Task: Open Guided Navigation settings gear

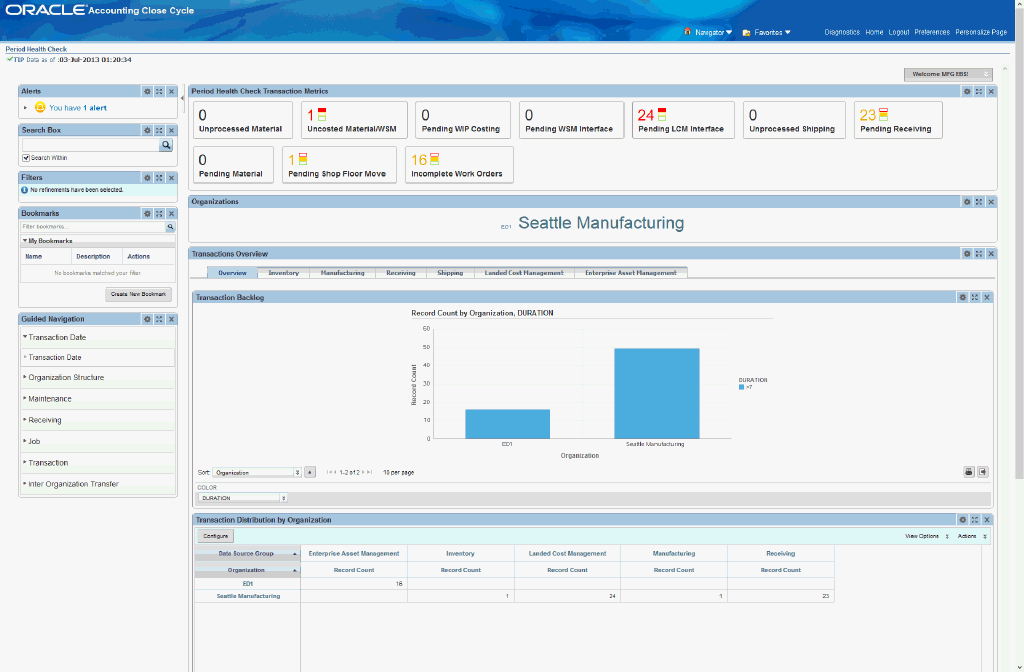Action: pyautogui.click(x=147, y=319)
